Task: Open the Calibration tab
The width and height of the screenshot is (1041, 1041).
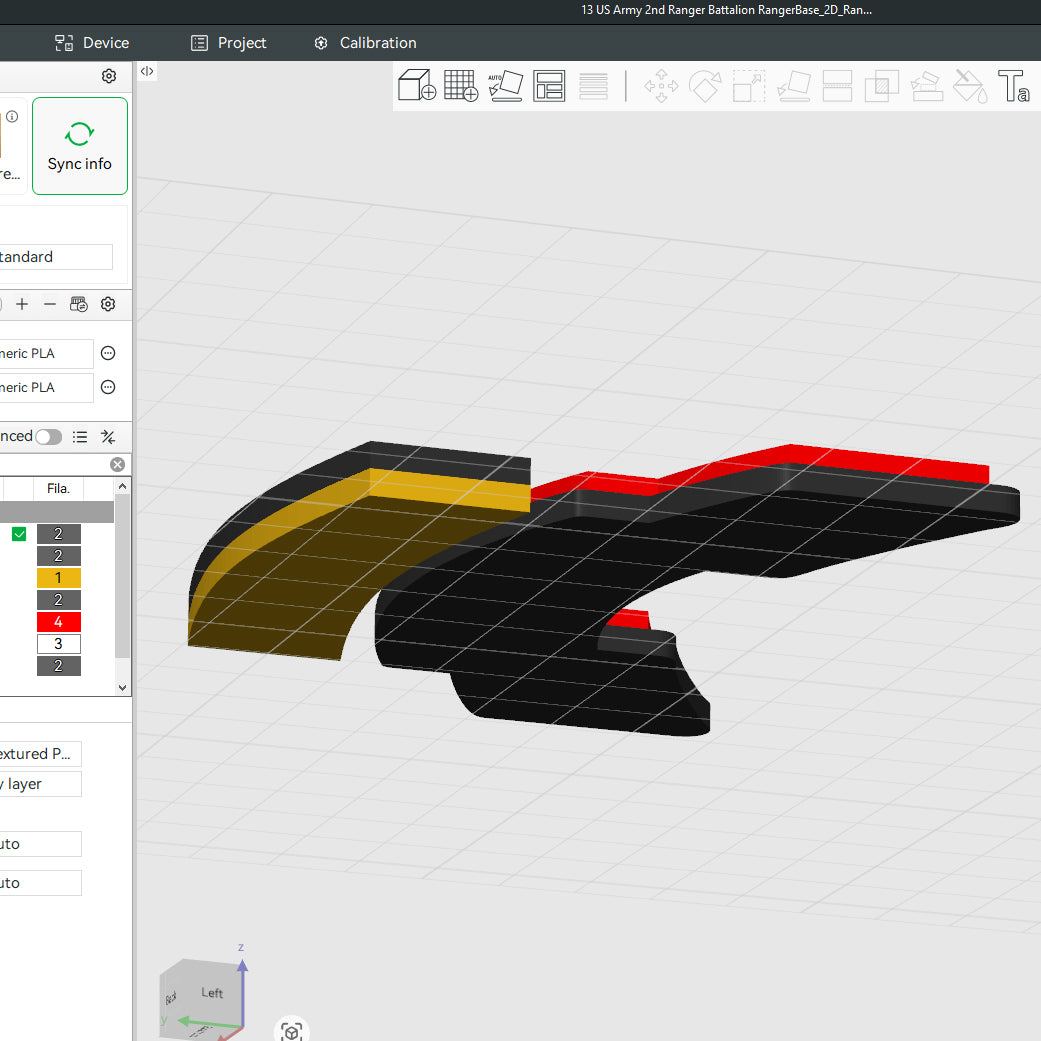Action: [x=365, y=43]
